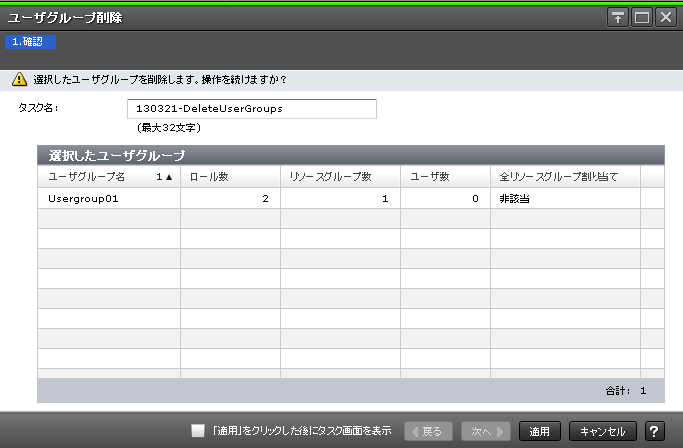683x448 pixels.
Task: Click the 次へ next button
Action: (486, 431)
